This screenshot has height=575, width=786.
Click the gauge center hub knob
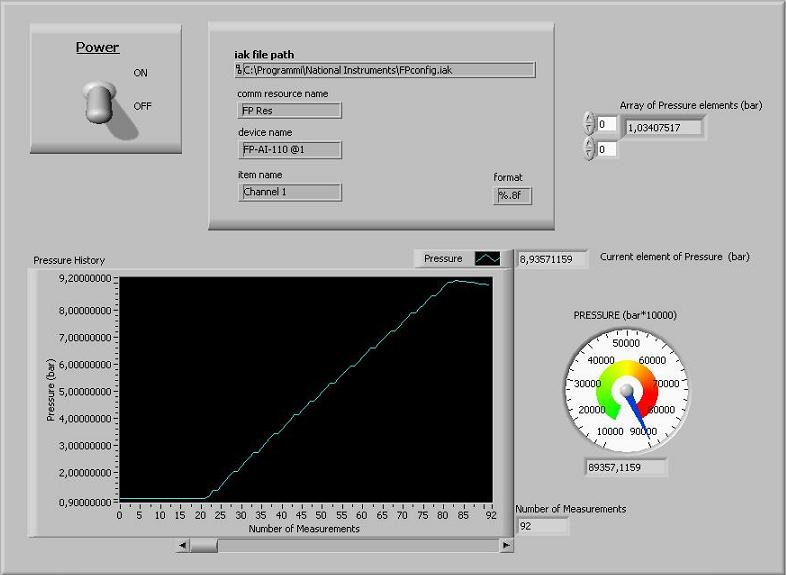point(627,391)
